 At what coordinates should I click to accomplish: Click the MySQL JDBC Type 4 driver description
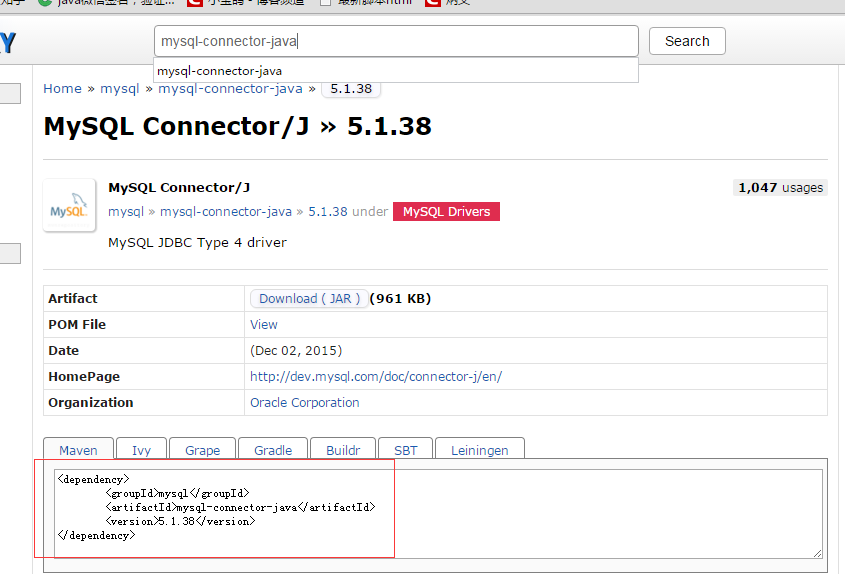pos(197,243)
